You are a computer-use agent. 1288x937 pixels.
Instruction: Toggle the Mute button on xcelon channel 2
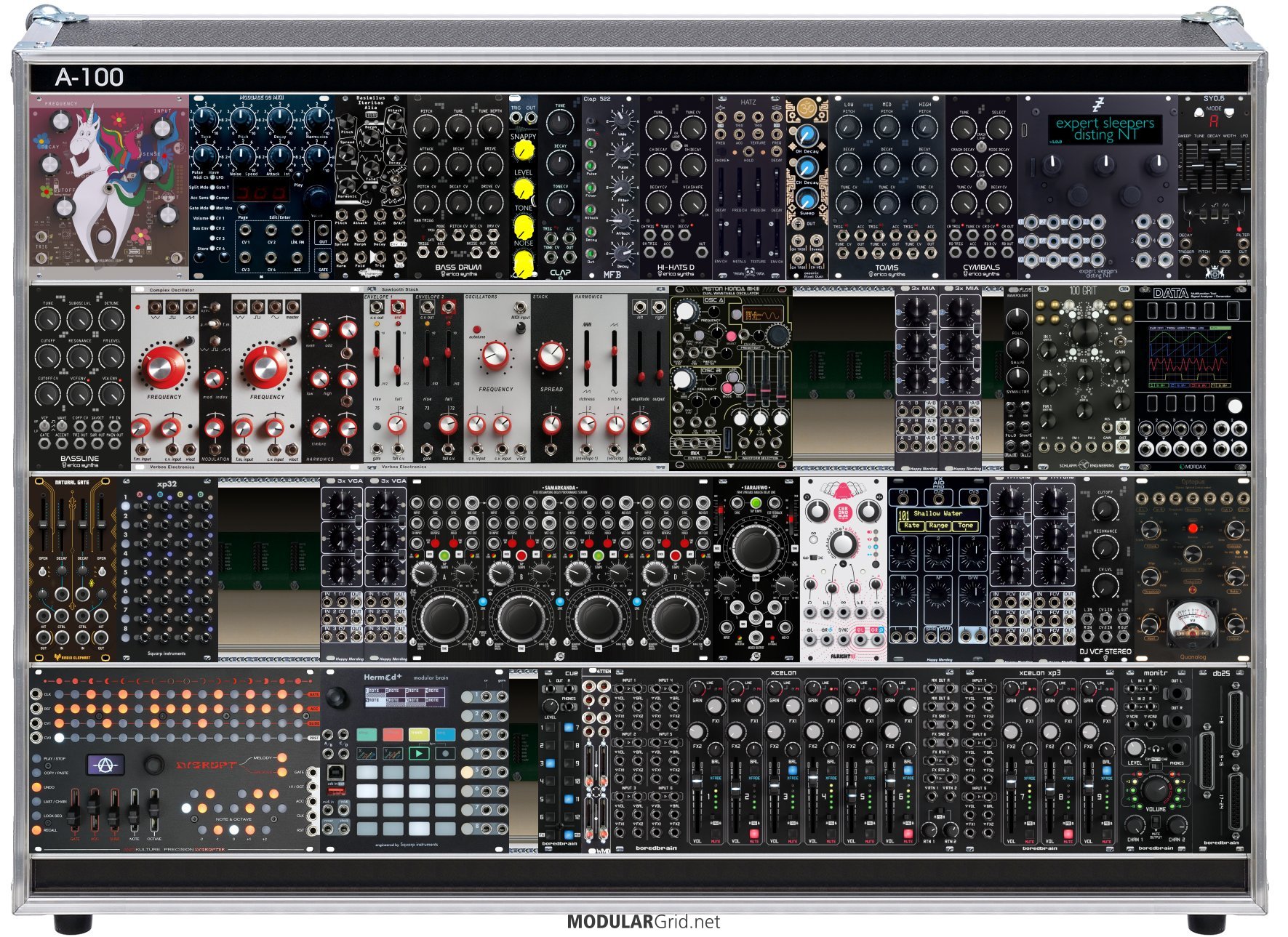tap(753, 835)
